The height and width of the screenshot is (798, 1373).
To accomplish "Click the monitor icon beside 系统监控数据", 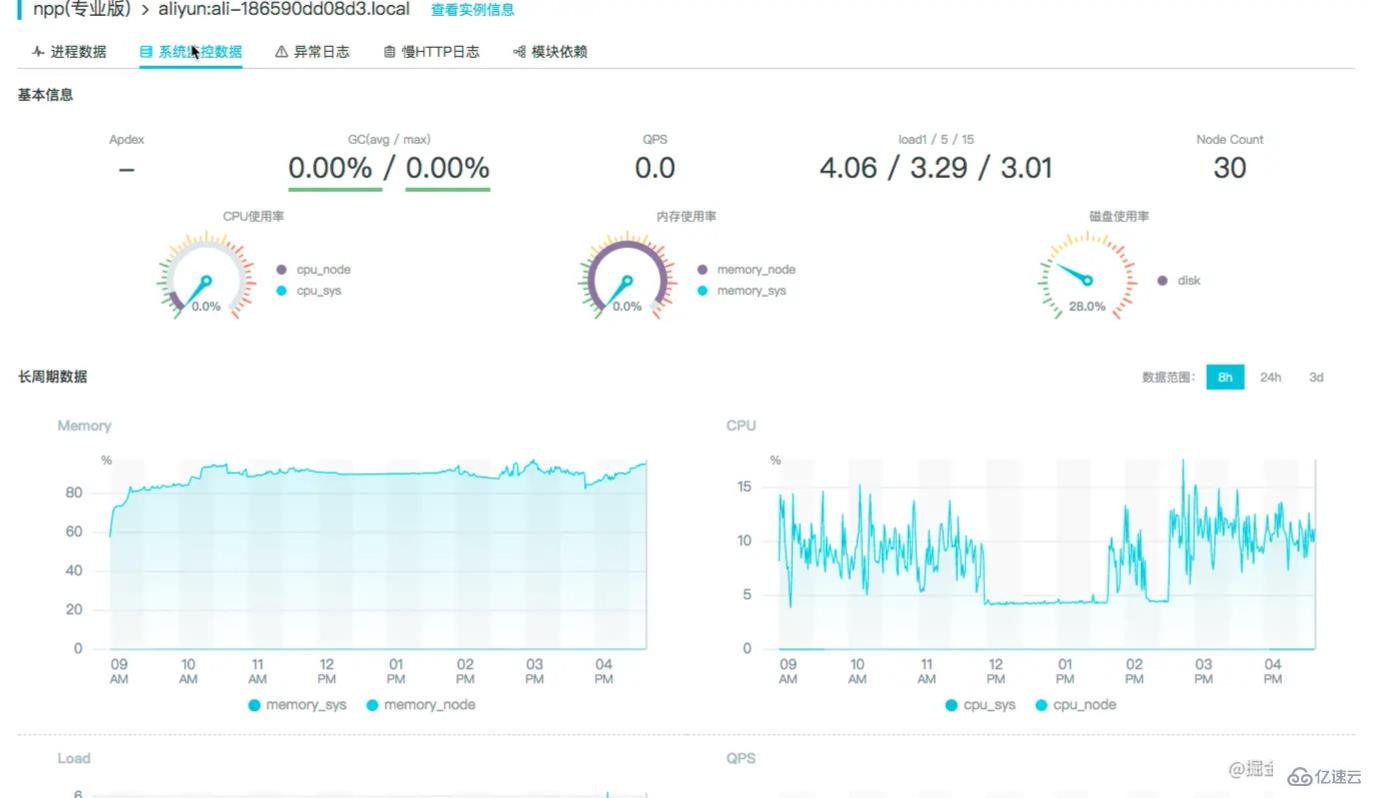I will [146, 52].
